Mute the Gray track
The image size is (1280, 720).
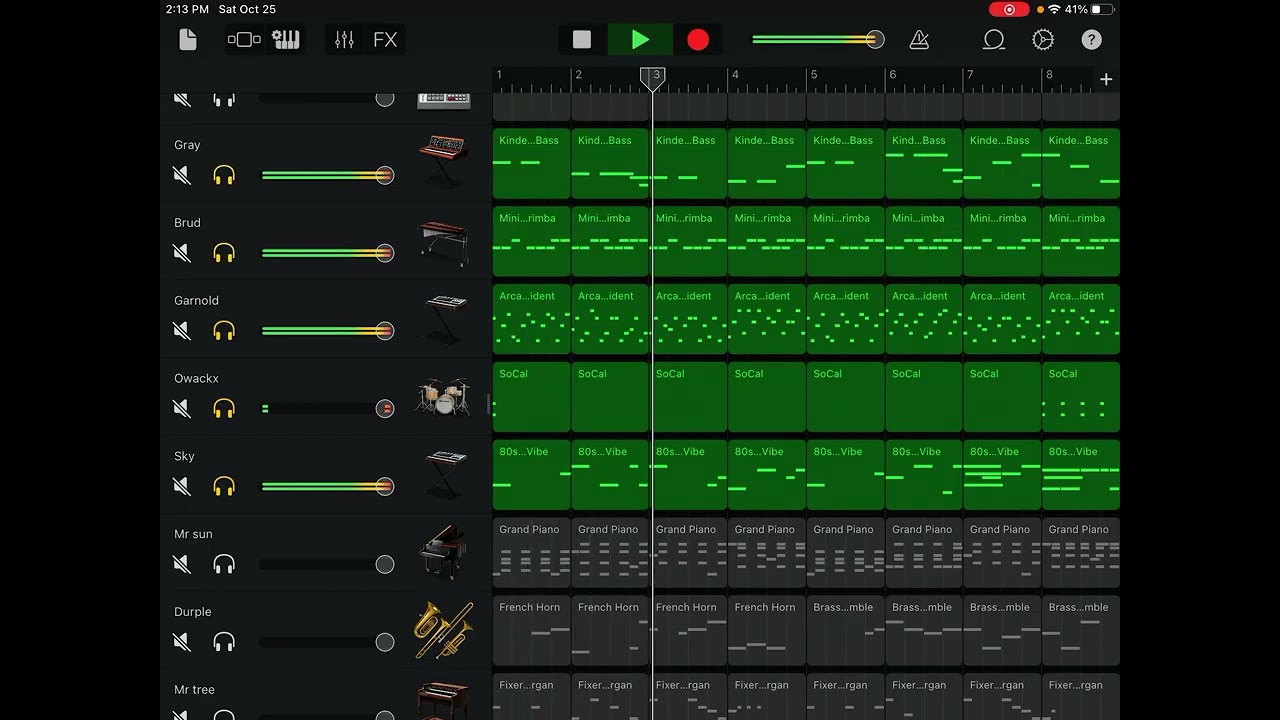pos(182,176)
